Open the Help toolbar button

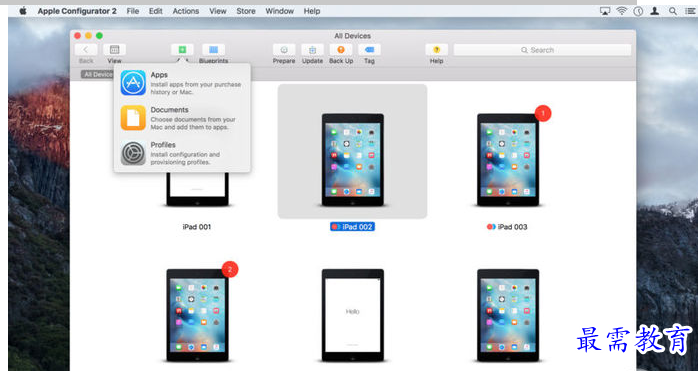[436, 49]
